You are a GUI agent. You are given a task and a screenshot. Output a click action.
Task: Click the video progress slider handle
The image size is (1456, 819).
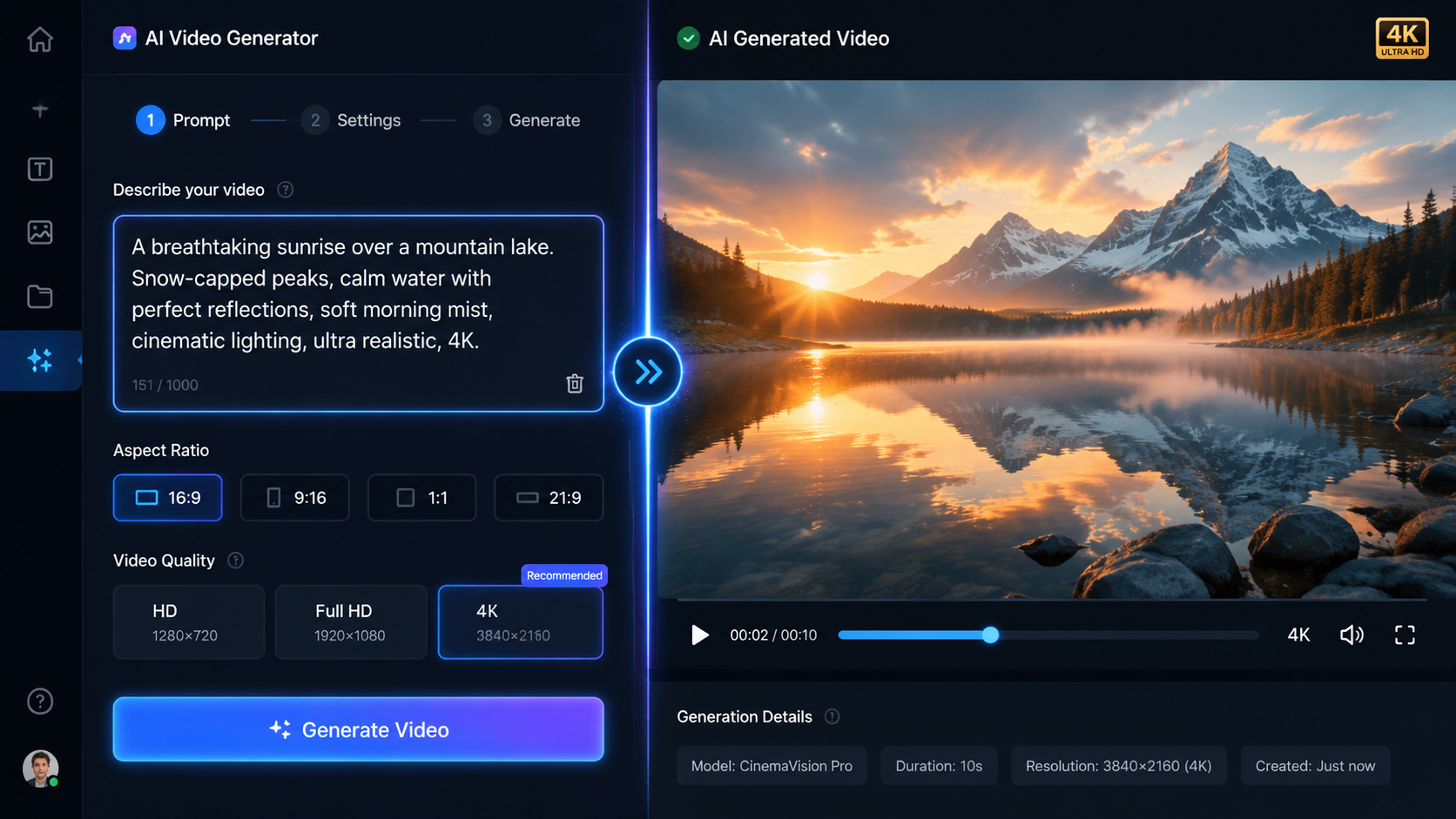tap(990, 635)
